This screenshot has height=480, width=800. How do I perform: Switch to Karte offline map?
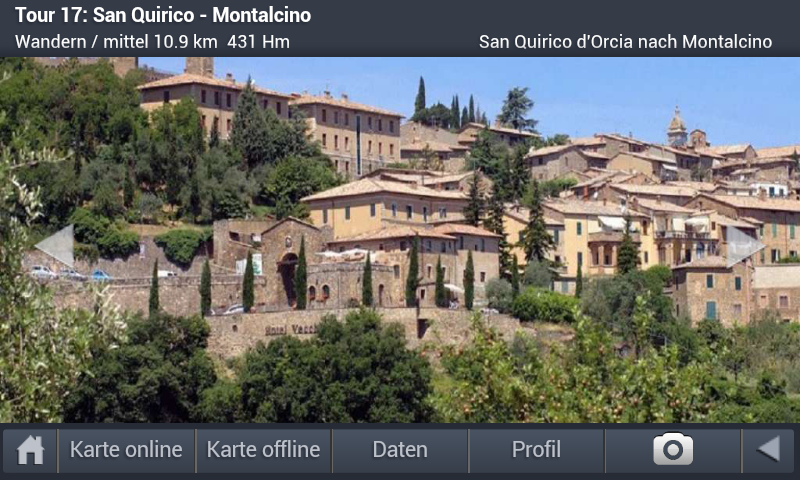263,450
